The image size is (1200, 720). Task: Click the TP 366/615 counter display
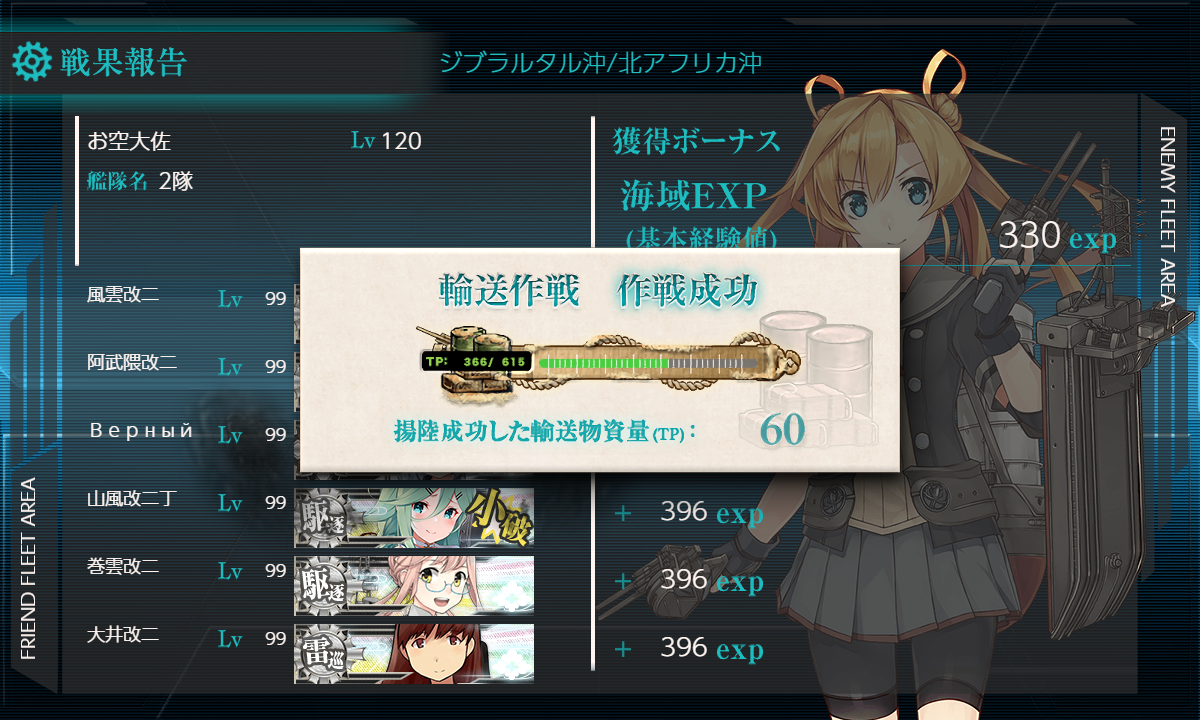[x=475, y=361]
